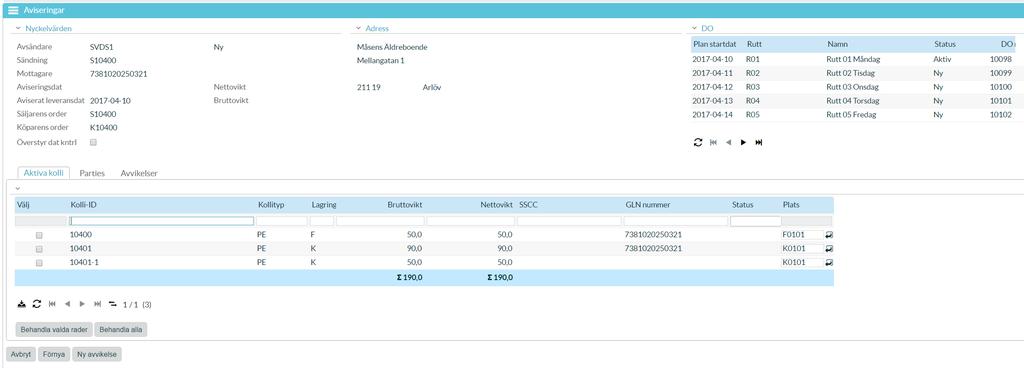Collapse the kolli table using chevron
The width and height of the screenshot is (1024, 368).
[x=18, y=188]
